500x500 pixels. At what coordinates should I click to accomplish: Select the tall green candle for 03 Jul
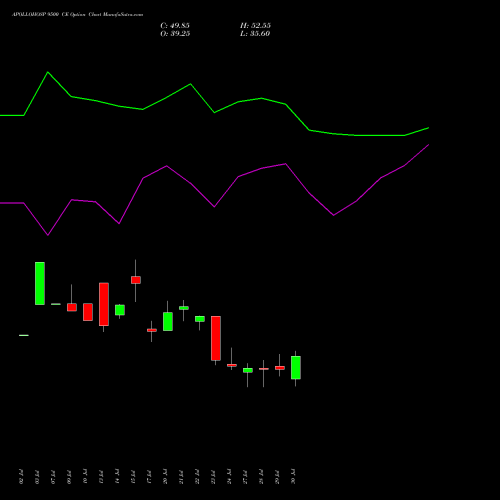40,283
